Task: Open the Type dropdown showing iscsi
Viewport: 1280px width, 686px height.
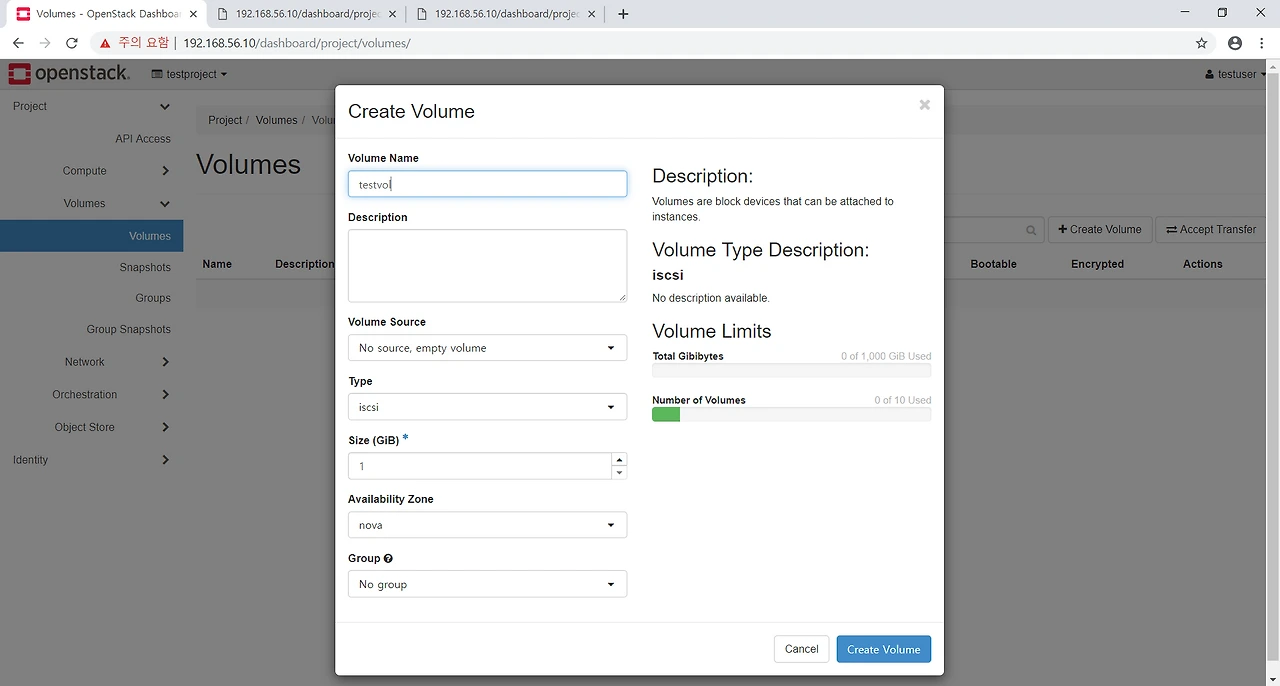Action: click(x=487, y=407)
